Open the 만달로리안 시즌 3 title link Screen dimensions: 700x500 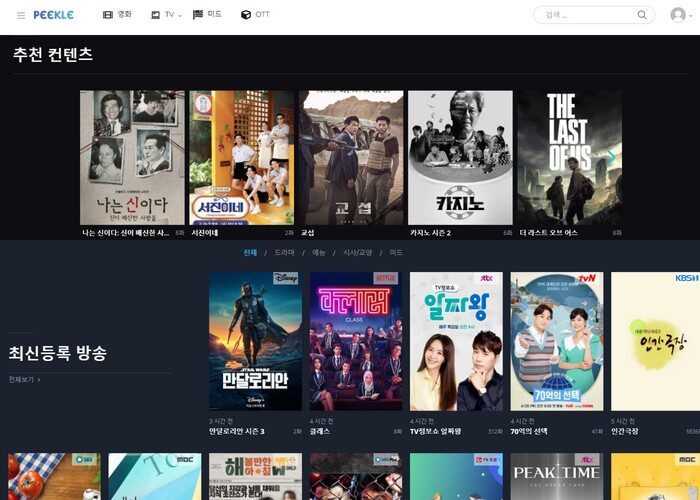point(236,431)
